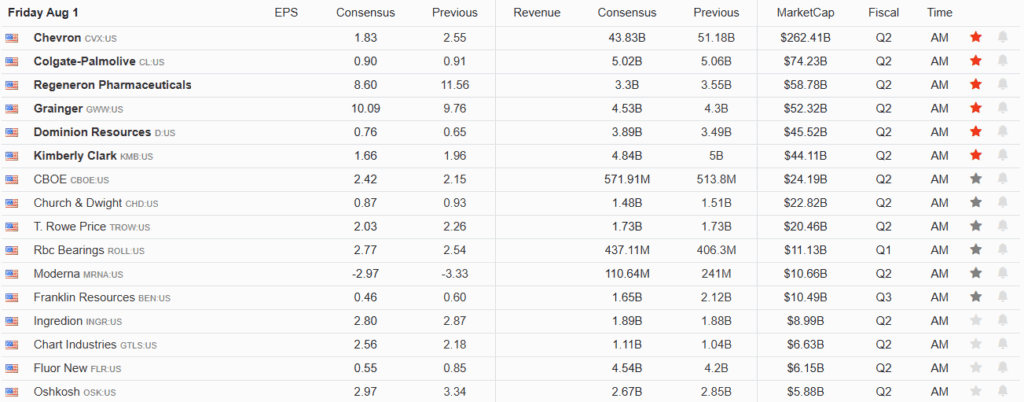Toggle the favorite star for Colgate-Palmolive
The height and width of the screenshot is (402, 1024).
976,61
